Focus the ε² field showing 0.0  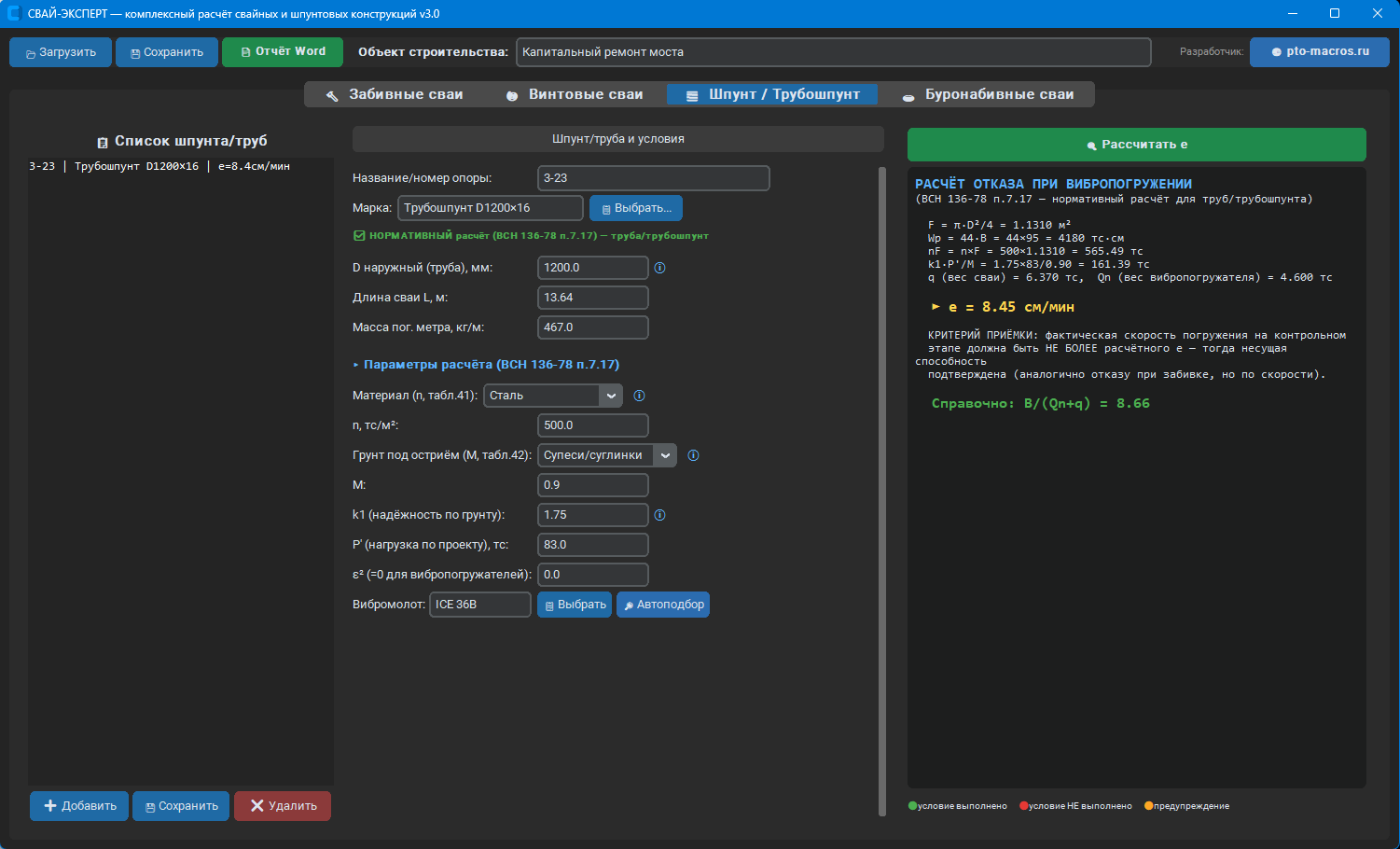593,575
